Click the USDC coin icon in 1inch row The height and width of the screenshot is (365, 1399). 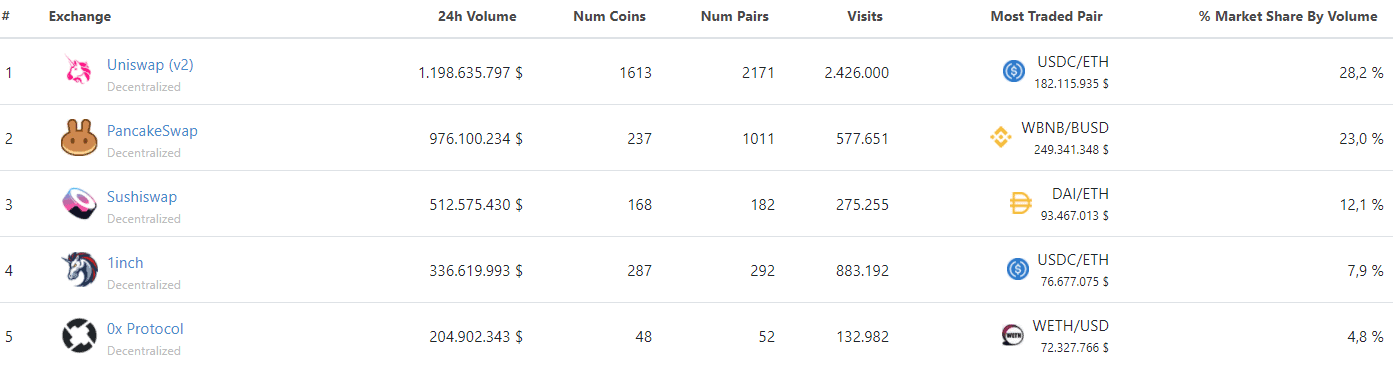click(x=1018, y=269)
